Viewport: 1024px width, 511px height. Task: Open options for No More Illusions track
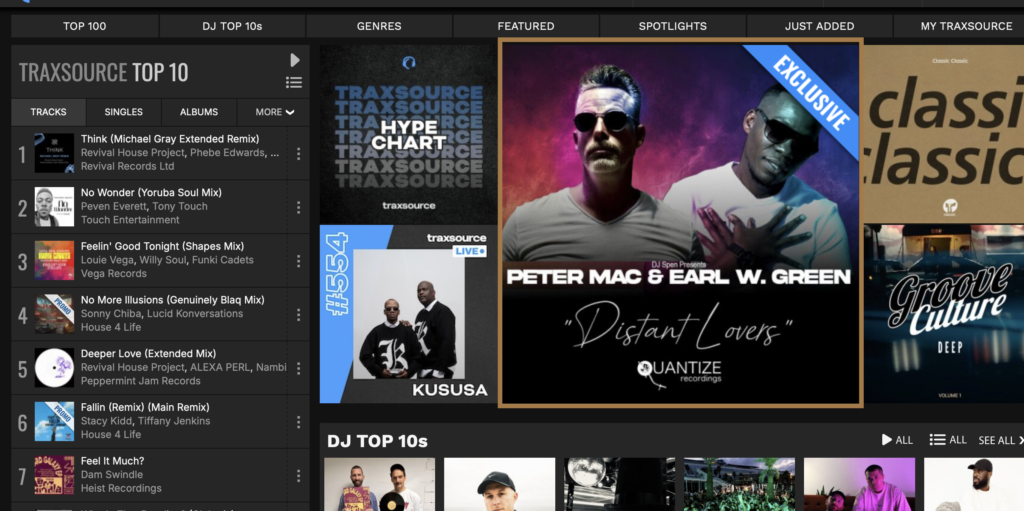[x=298, y=315]
